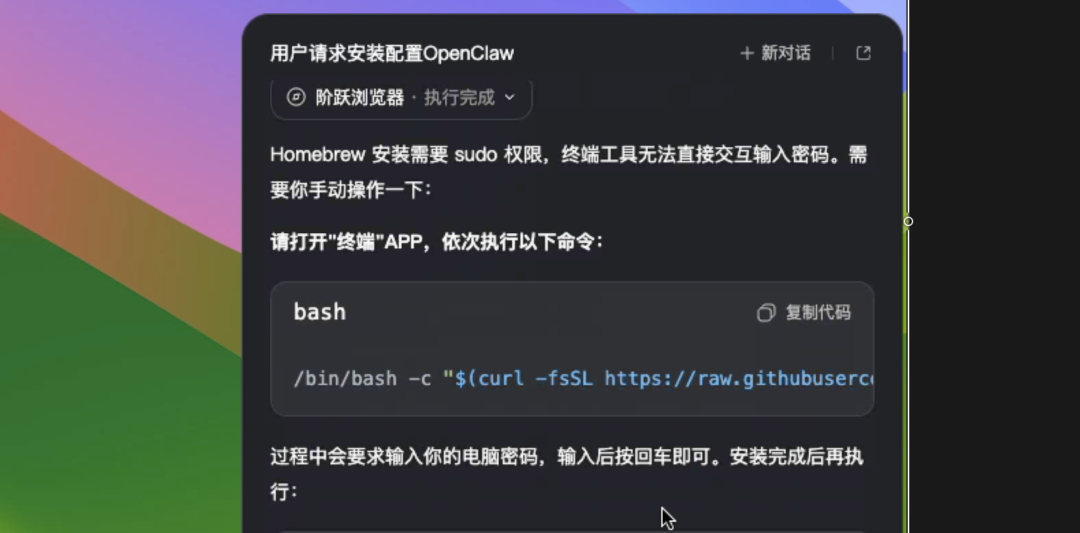This screenshot has width=1080, height=533.
Task: Open the 阶跃浏览器 tool step chip
Action: pyautogui.click(x=401, y=97)
